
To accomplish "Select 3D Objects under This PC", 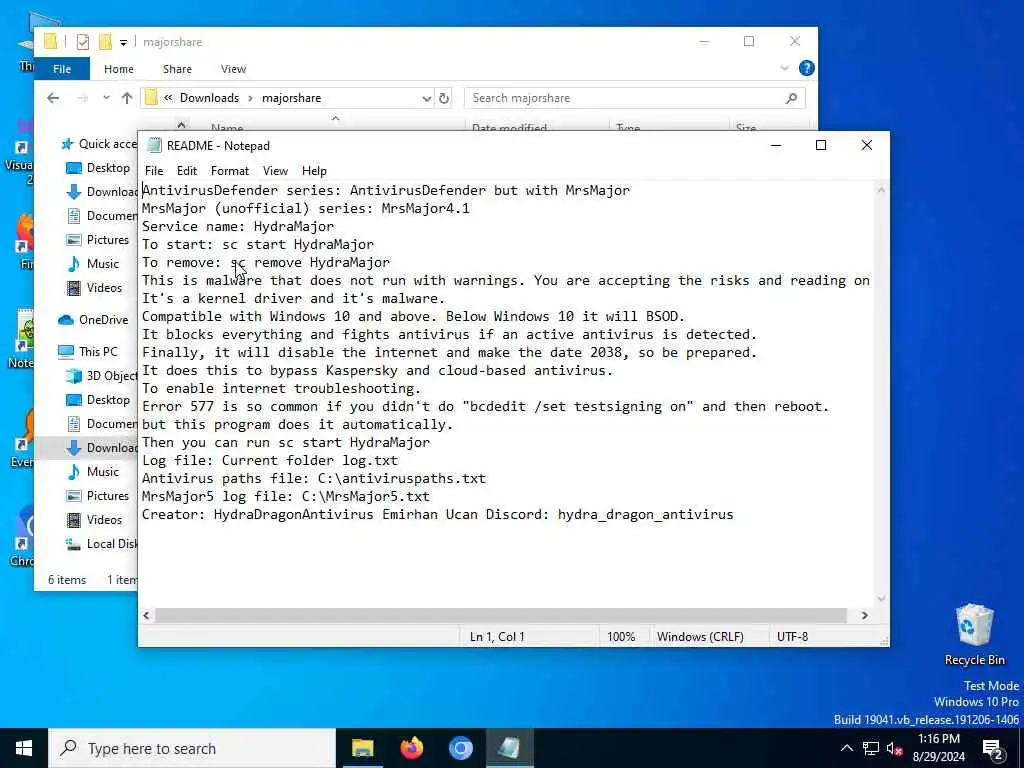I will [101, 376].
